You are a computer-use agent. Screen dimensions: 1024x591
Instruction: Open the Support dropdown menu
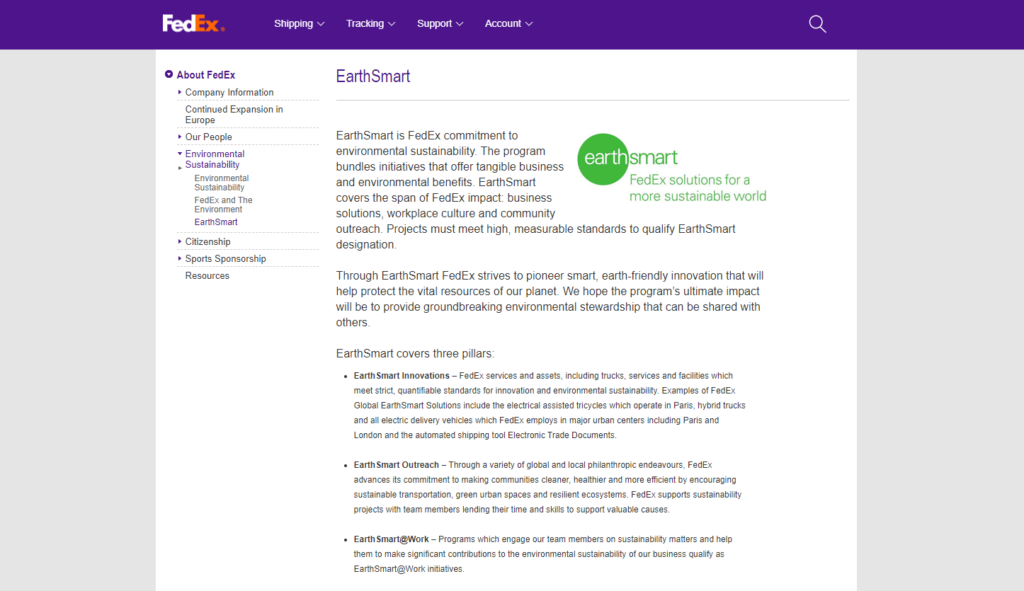coord(440,24)
